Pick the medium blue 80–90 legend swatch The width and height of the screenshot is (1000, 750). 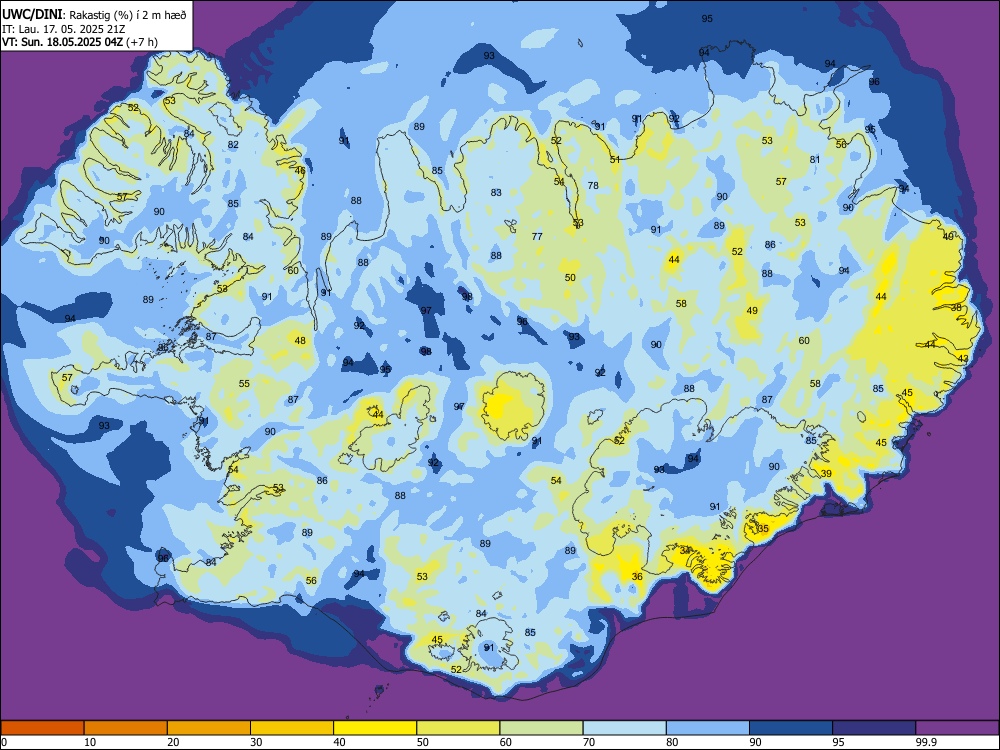708,728
